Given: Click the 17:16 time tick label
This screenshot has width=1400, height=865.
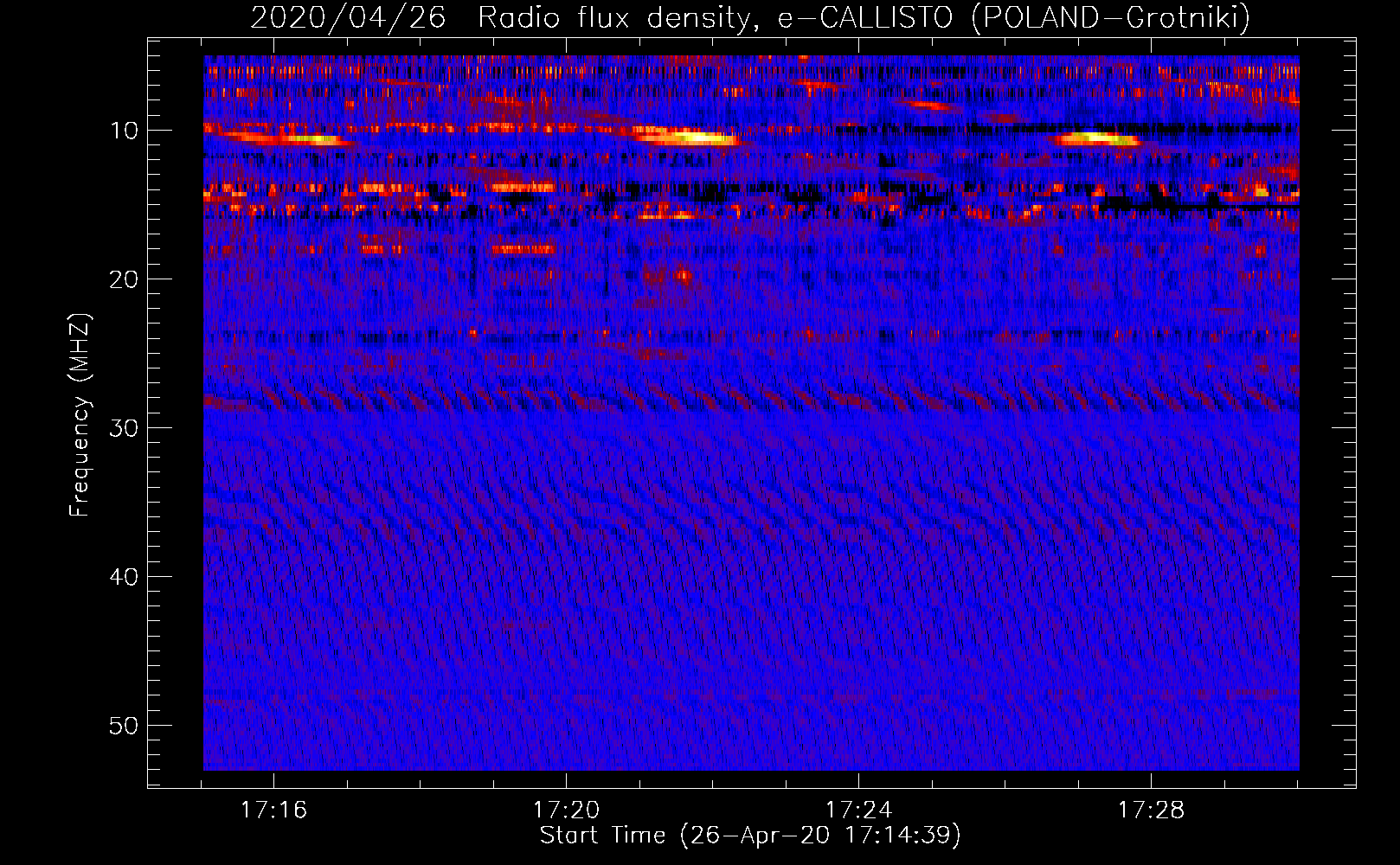Looking at the screenshot, I should coord(273,811).
